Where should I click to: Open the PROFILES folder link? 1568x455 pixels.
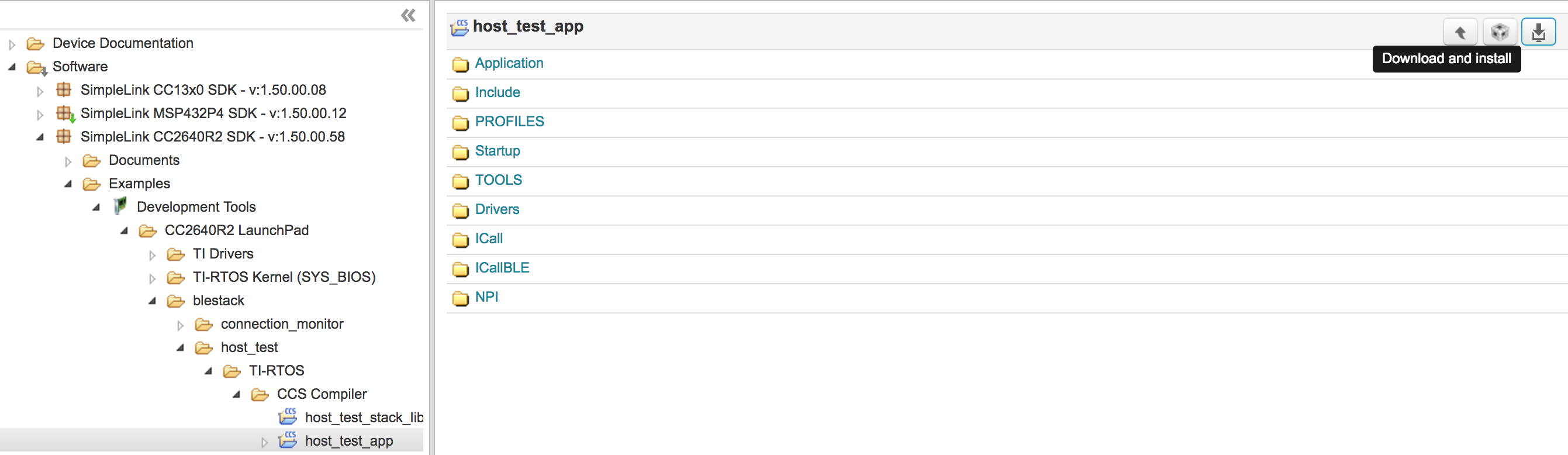[509, 121]
